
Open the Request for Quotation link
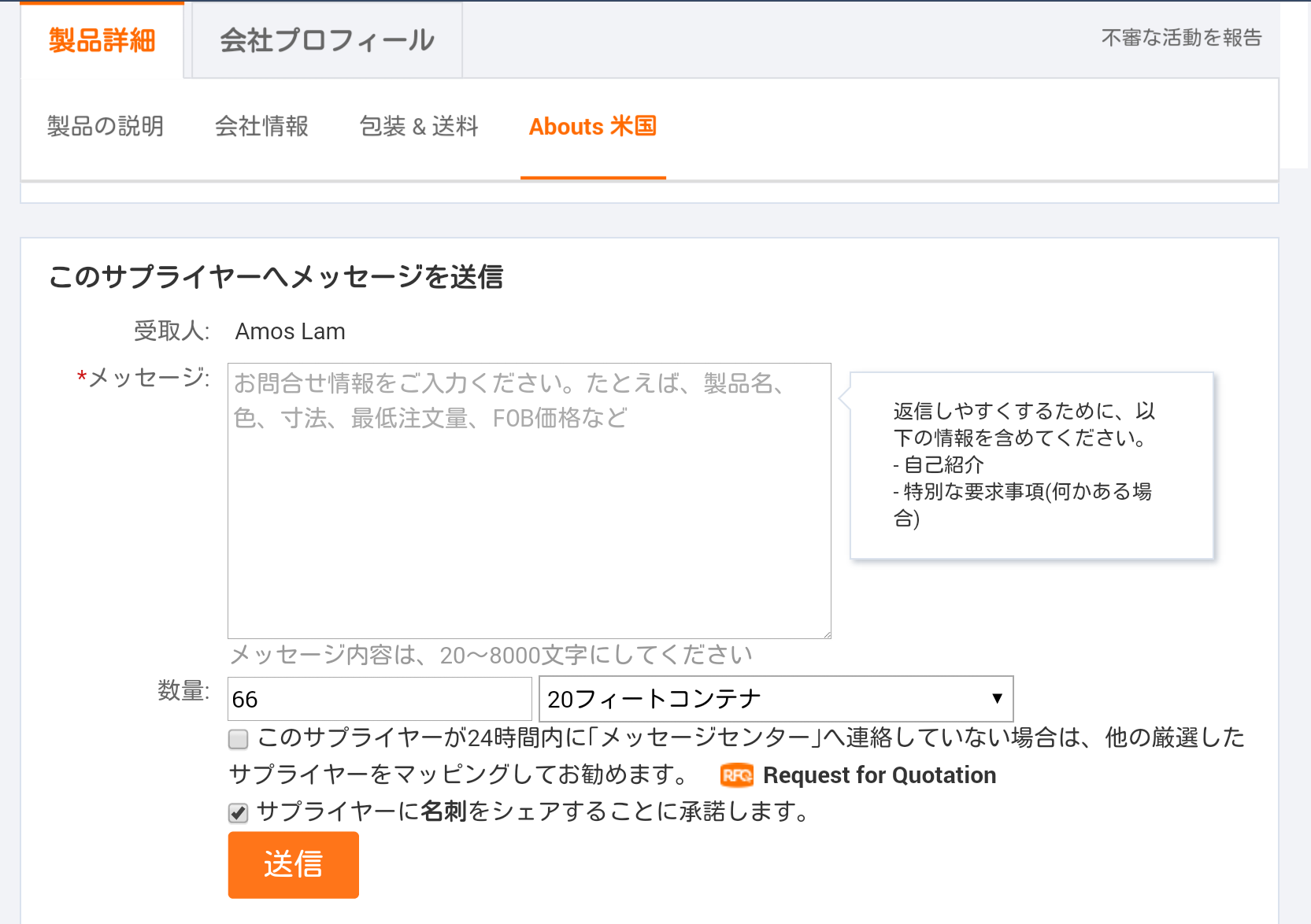[x=880, y=775]
